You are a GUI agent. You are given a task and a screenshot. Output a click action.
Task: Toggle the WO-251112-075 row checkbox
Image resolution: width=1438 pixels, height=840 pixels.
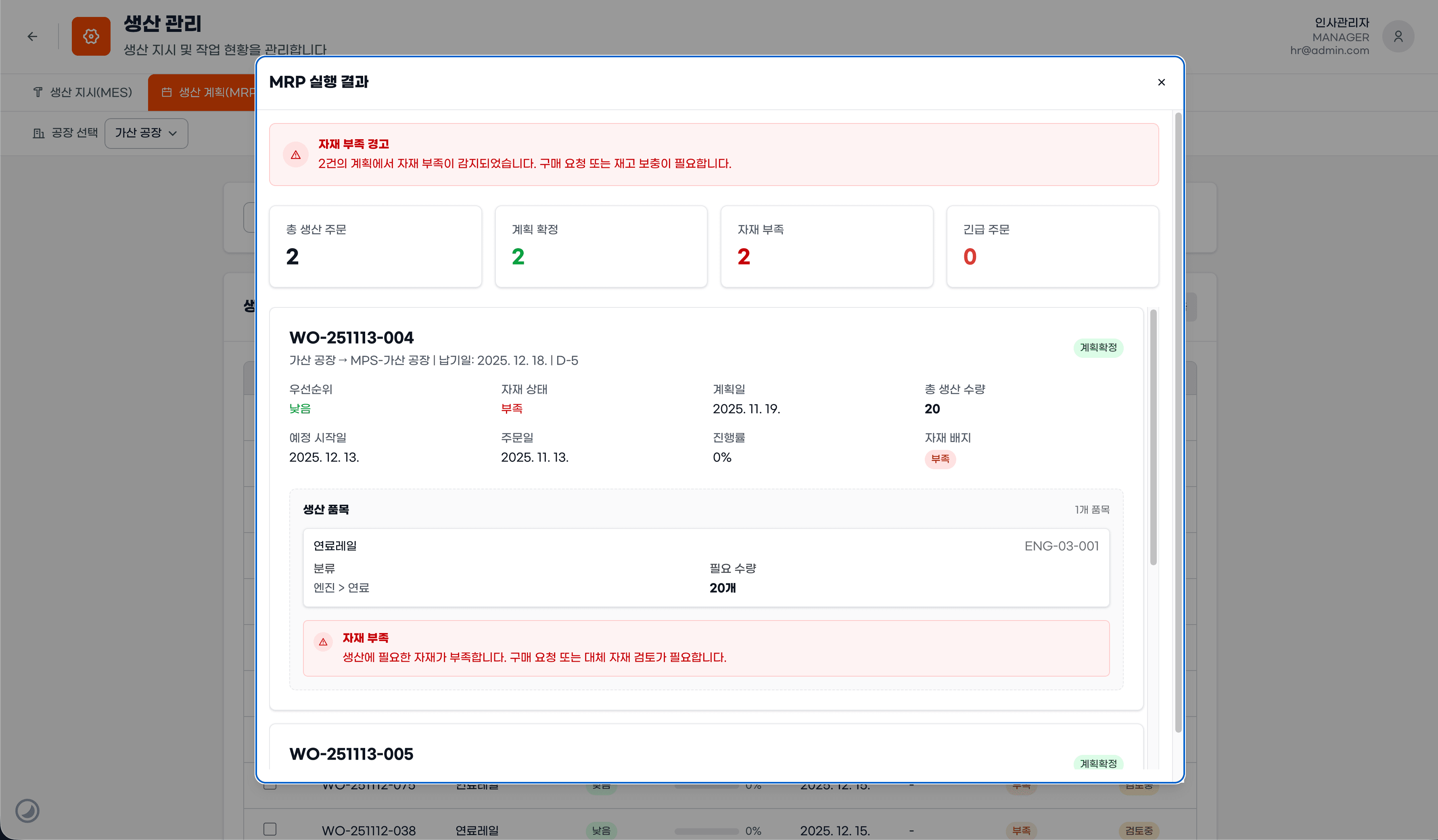(270, 787)
